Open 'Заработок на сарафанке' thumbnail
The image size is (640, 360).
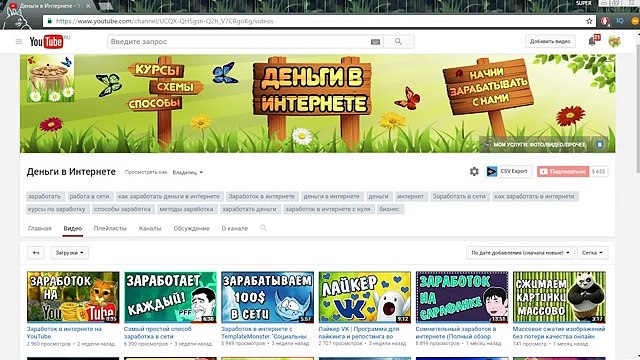(462, 297)
